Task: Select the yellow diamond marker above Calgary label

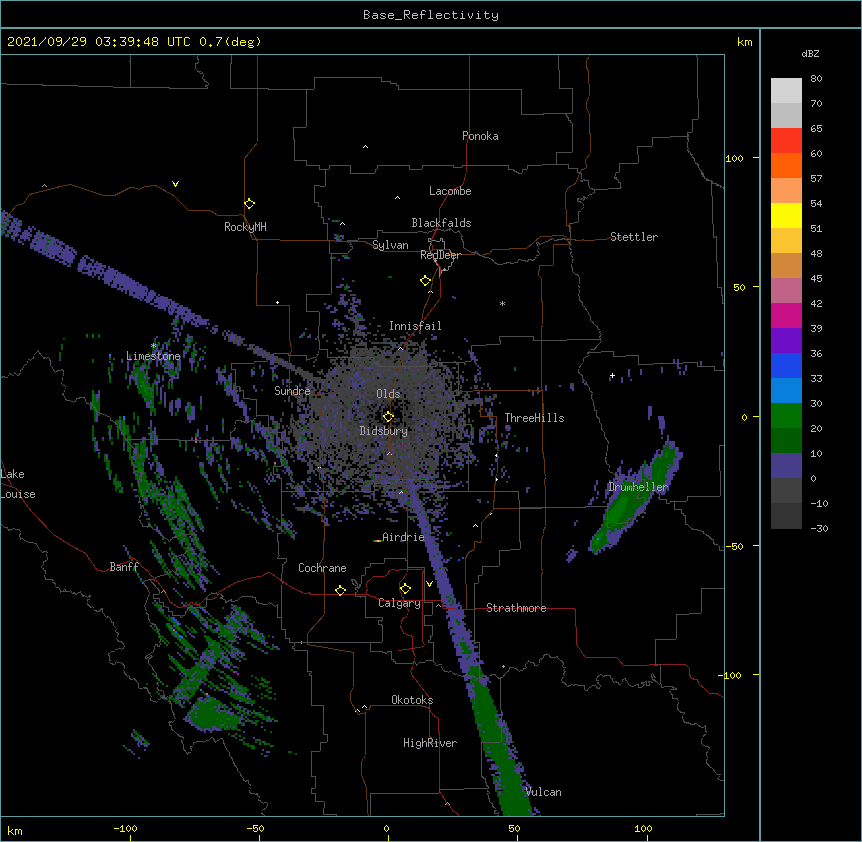Action: 405,589
